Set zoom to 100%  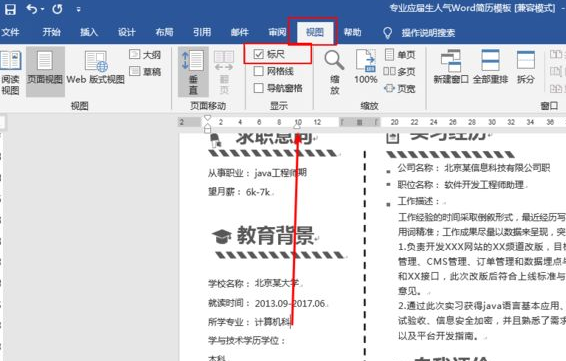pyautogui.click(x=366, y=67)
